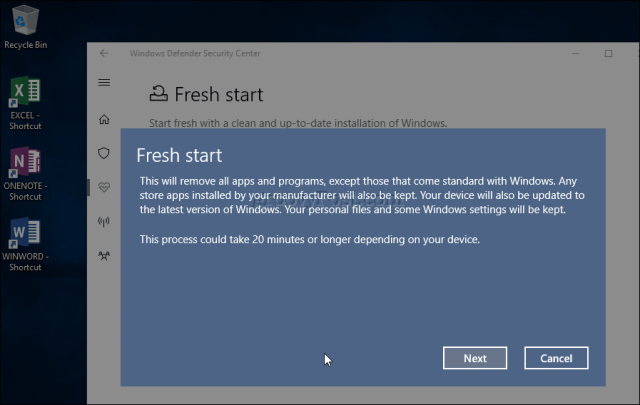The height and width of the screenshot is (405, 640).
Task: Open the hamburger menu in sidebar
Action: coord(104,82)
